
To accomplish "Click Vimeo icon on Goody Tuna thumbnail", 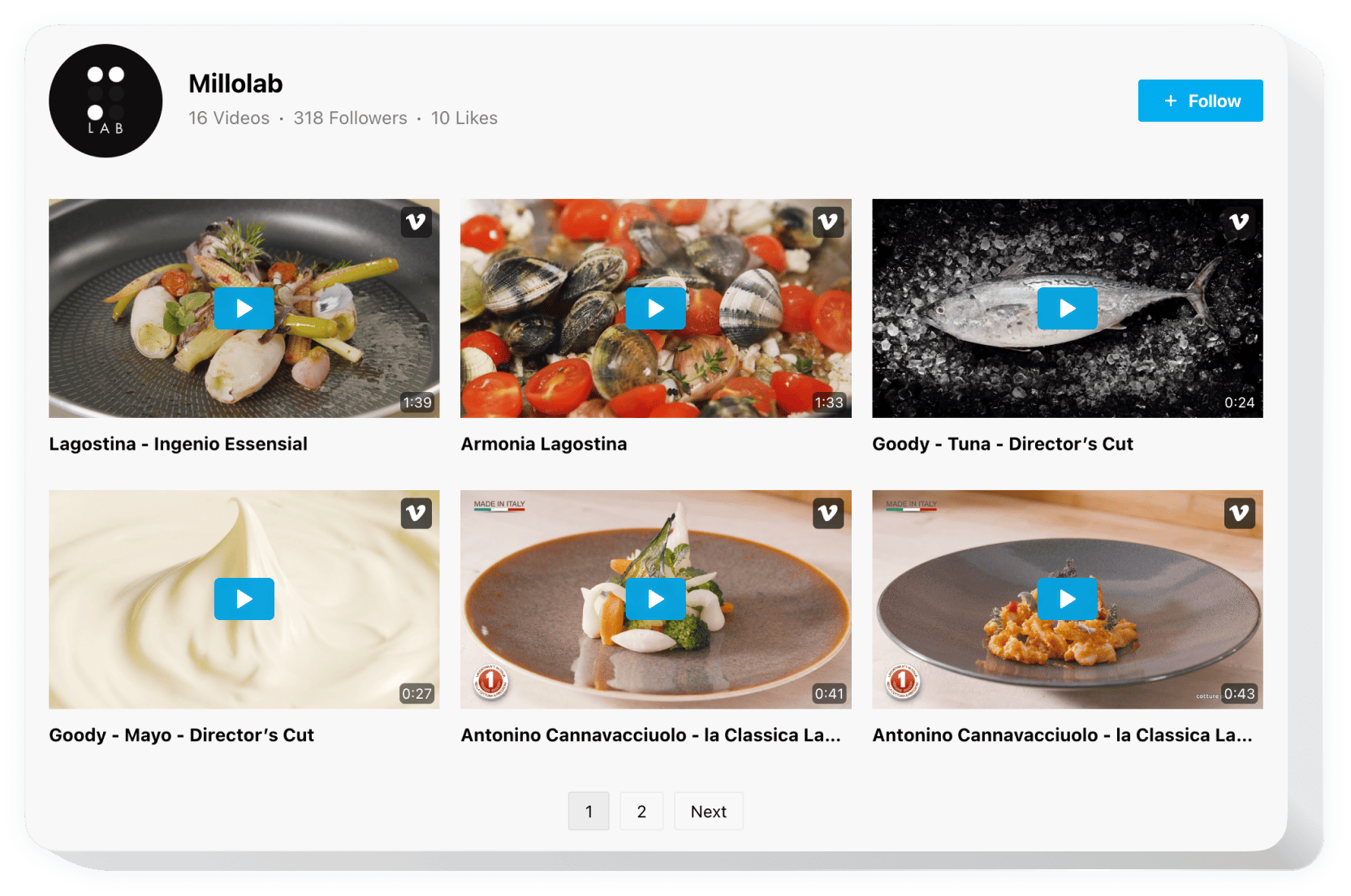I will click(x=1239, y=222).
